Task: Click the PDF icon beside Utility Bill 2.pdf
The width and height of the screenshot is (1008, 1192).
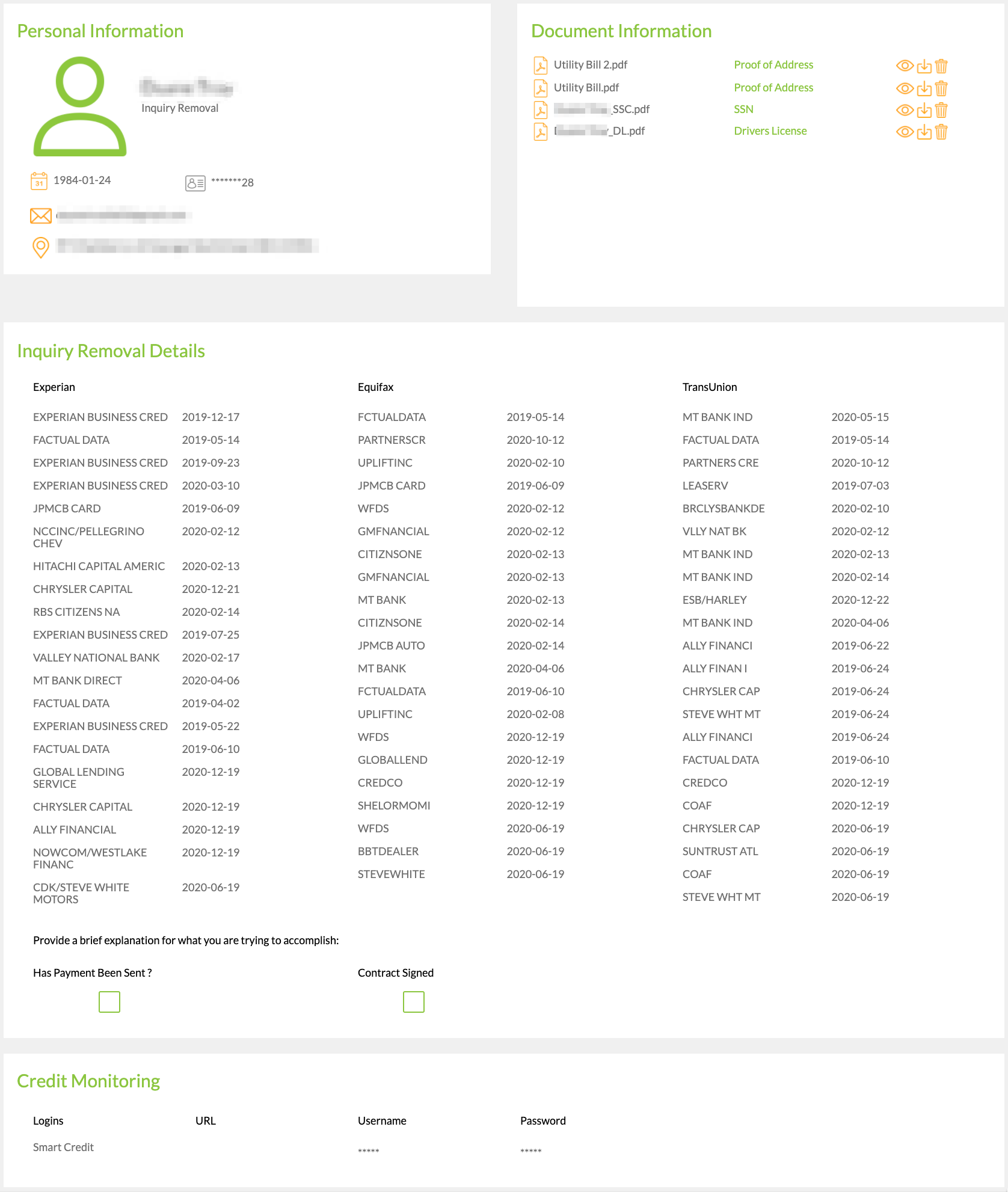Action: pyautogui.click(x=541, y=65)
